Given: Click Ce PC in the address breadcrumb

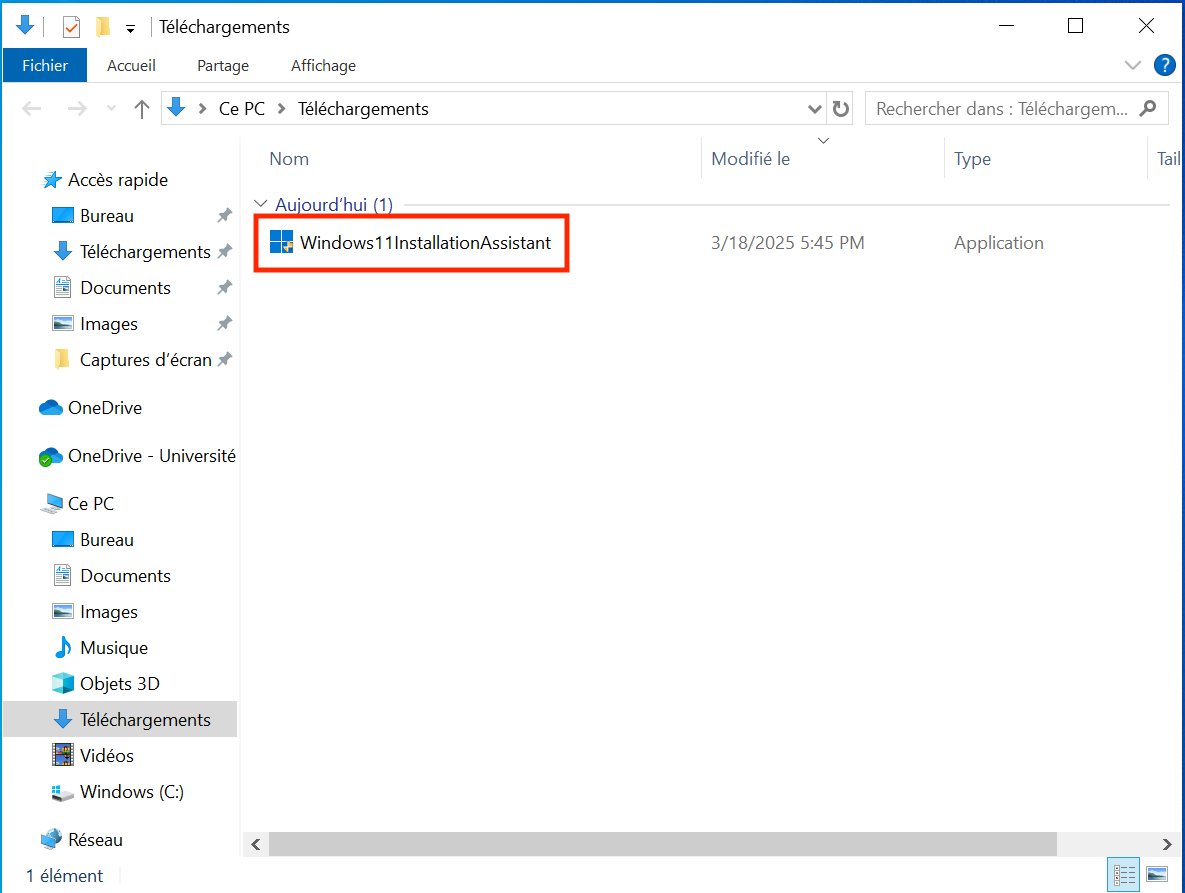Looking at the screenshot, I should pyautogui.click(x=242, y=109).
